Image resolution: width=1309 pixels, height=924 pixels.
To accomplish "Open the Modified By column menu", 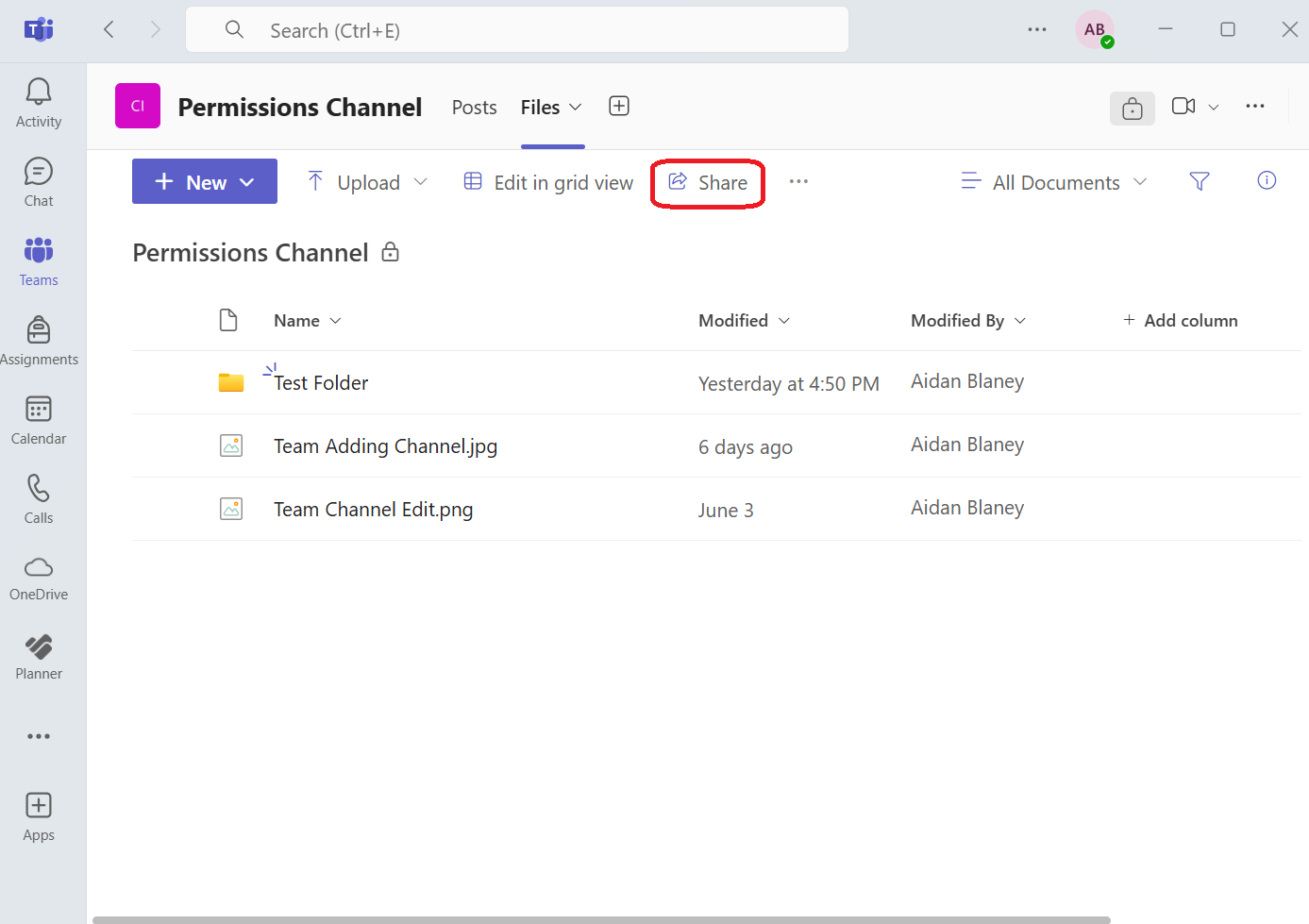I will [x=968, y=321].
